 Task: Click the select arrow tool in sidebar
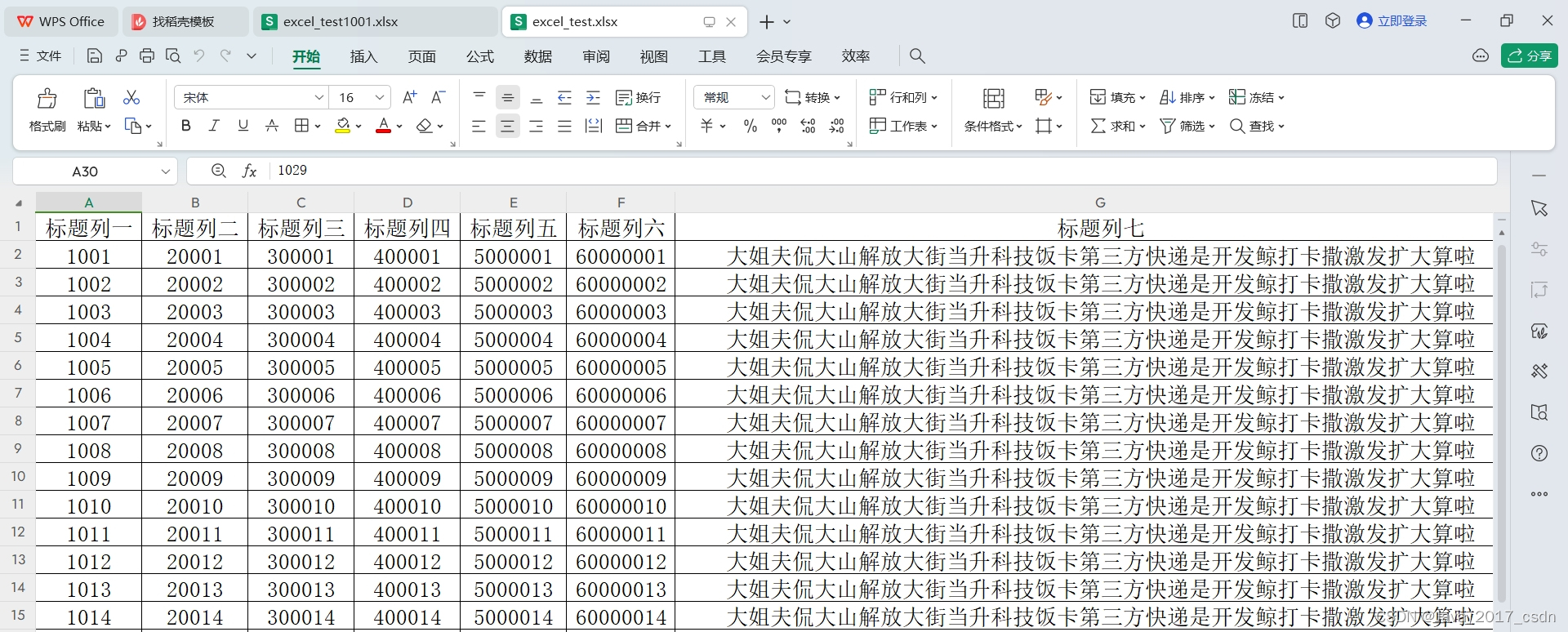click(1539, 208)
